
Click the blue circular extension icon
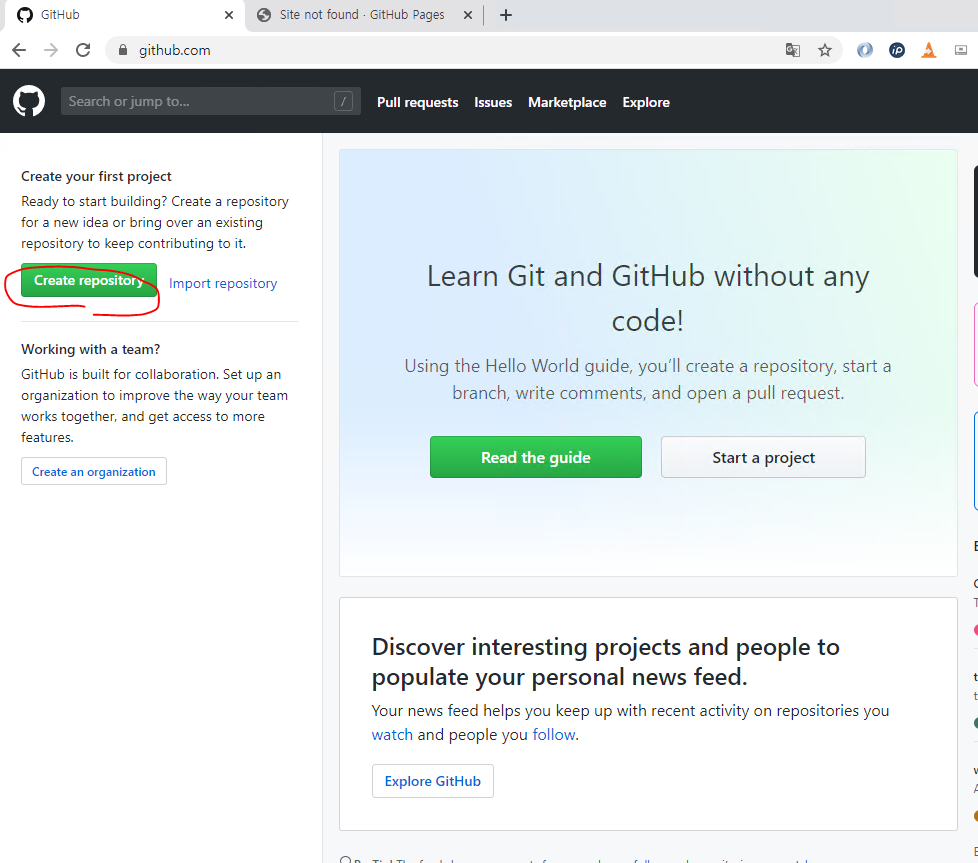coord(864,50)
